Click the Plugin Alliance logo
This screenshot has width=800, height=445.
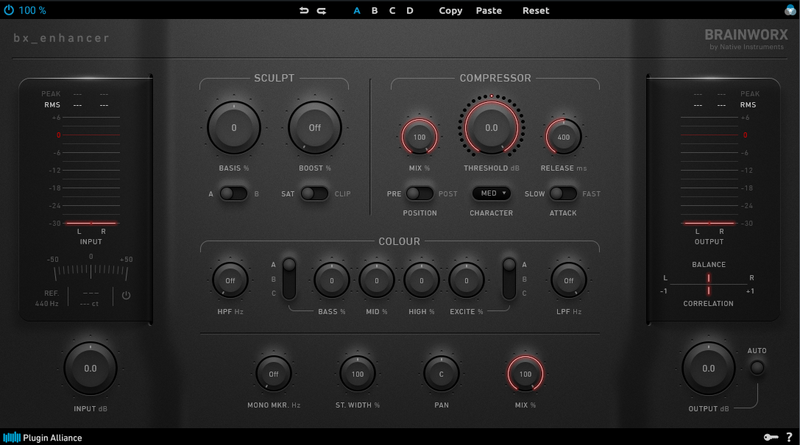[42, 437]
